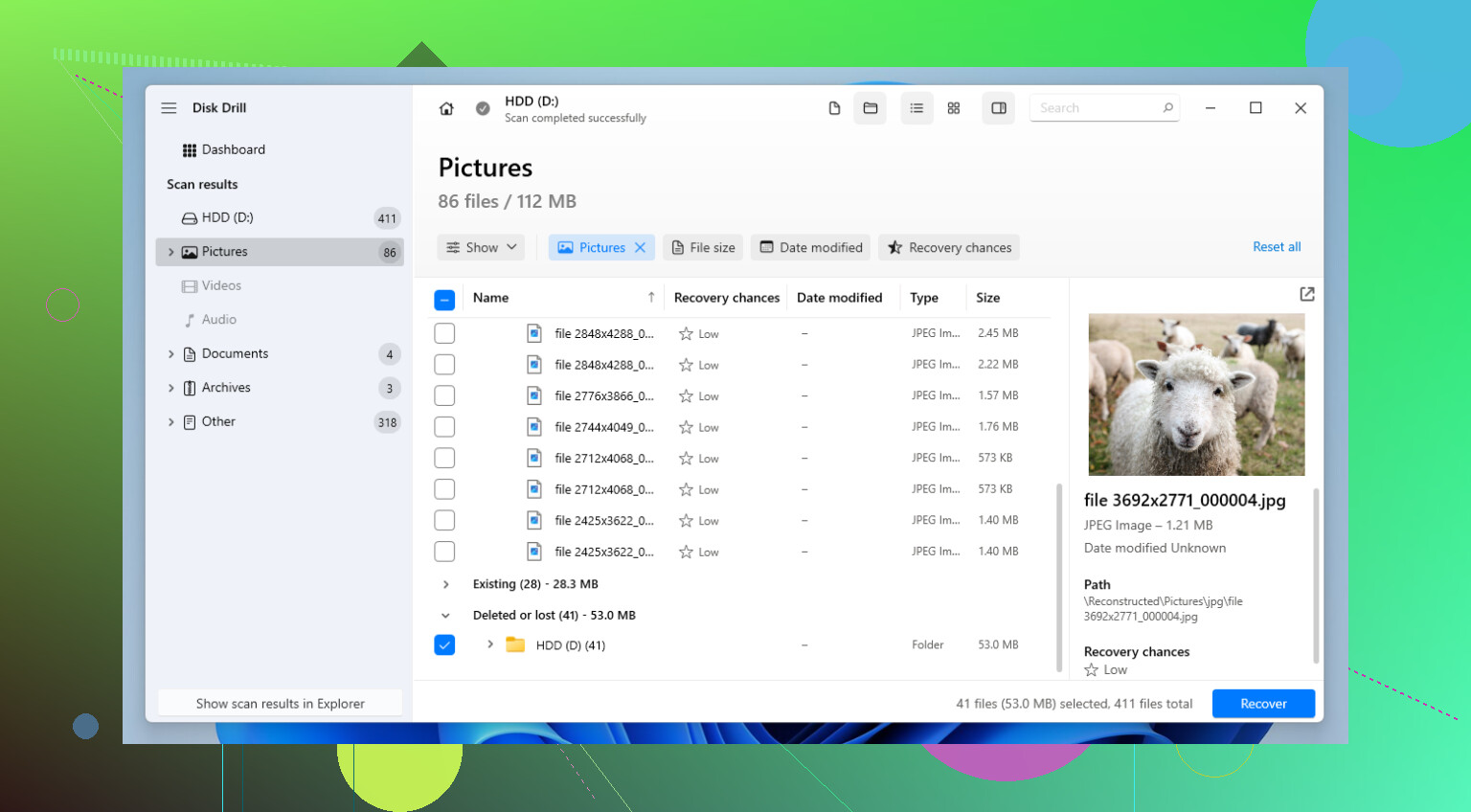Click the Documents icon in sidebar
Screen dimensions: 1471x812
coord(190,354)
